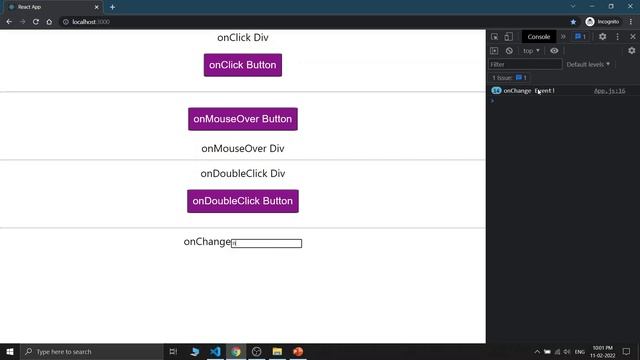Open the Windows Start menu
Viewport: 640px width, 360px height.
[10, 351]
